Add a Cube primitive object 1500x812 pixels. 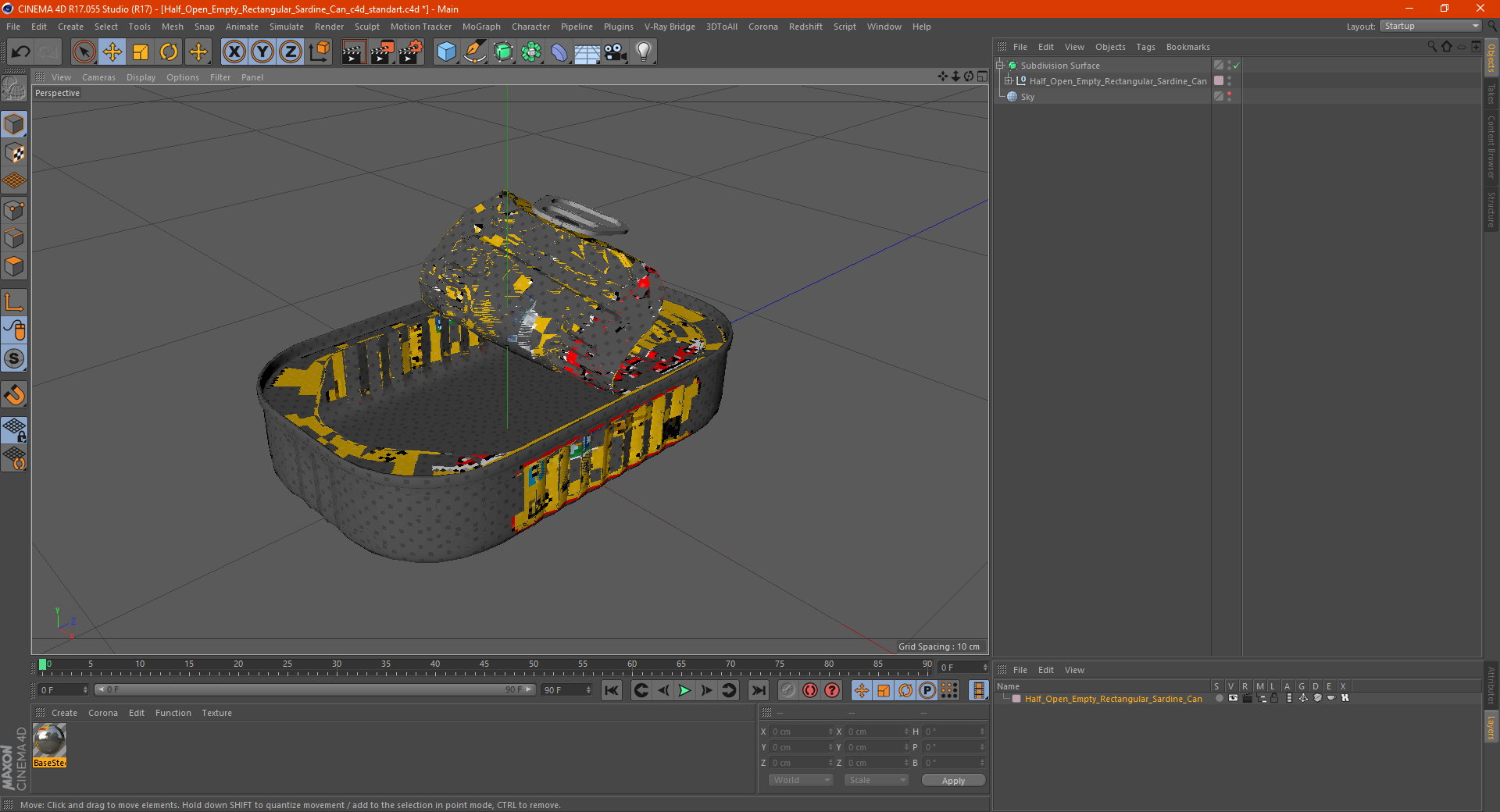coord(446,52)
